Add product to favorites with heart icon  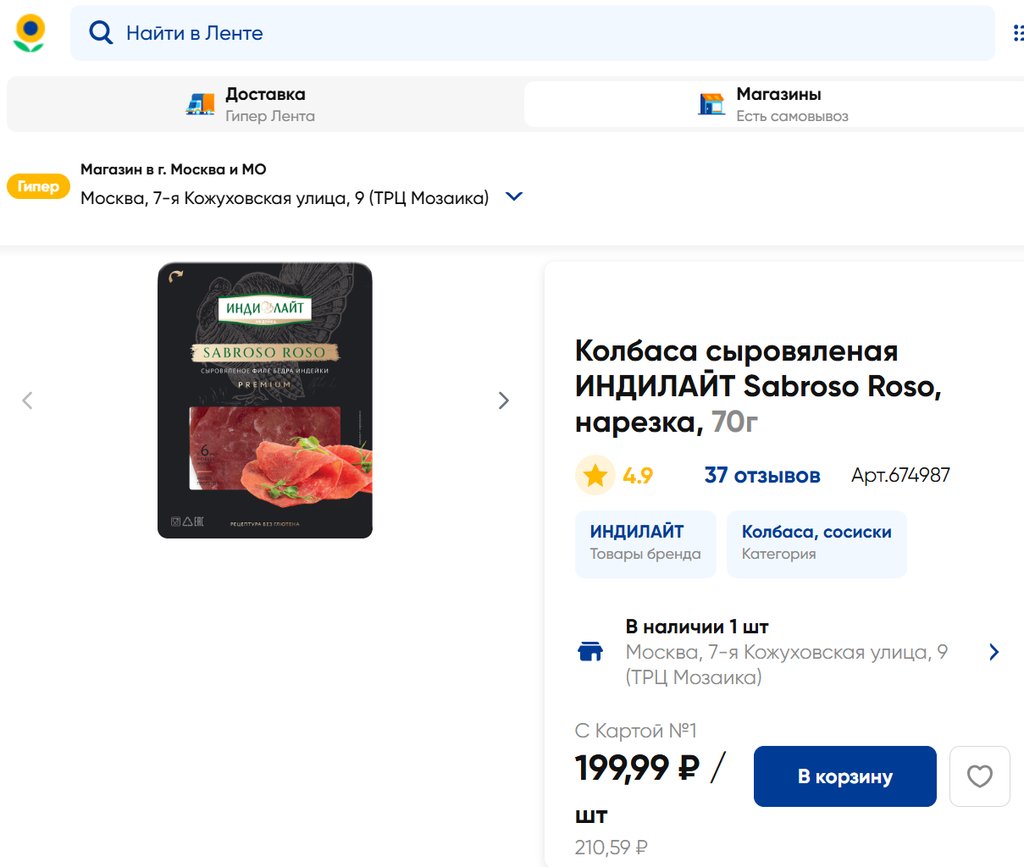click(x=979, y=776)
